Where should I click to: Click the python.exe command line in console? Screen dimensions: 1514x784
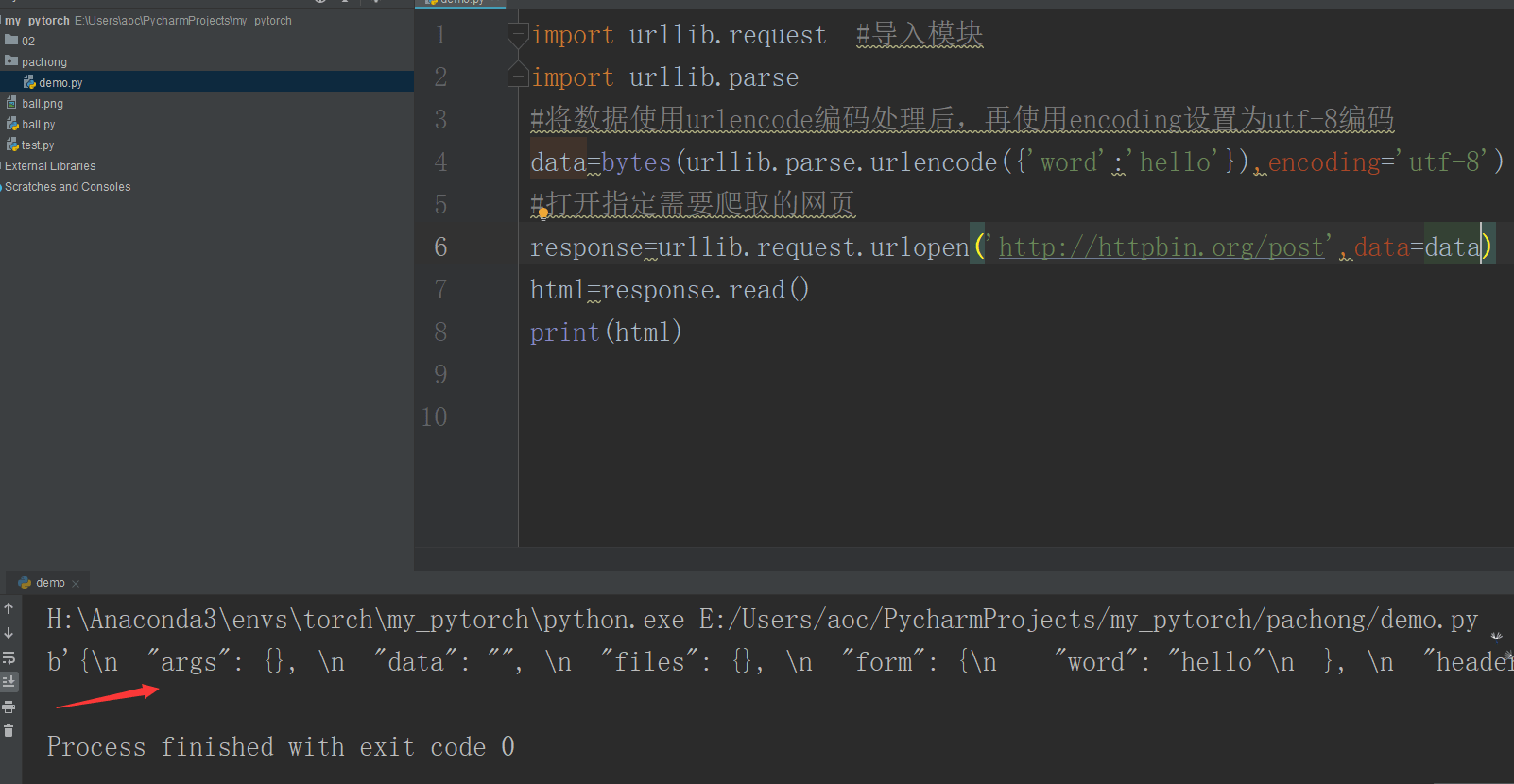click(762, 620)
